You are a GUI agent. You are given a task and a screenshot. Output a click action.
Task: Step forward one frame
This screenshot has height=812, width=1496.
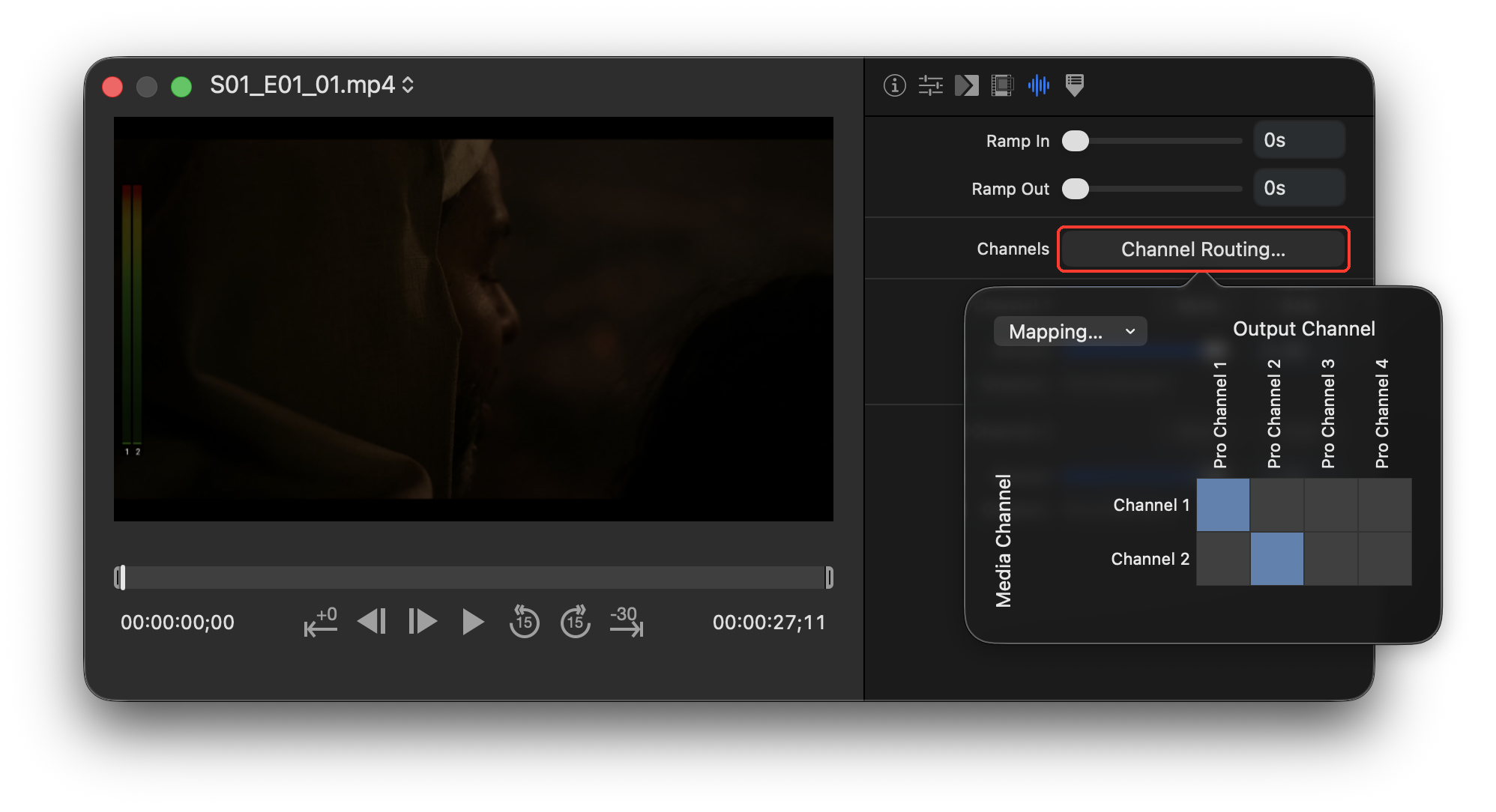coord(423,622)
